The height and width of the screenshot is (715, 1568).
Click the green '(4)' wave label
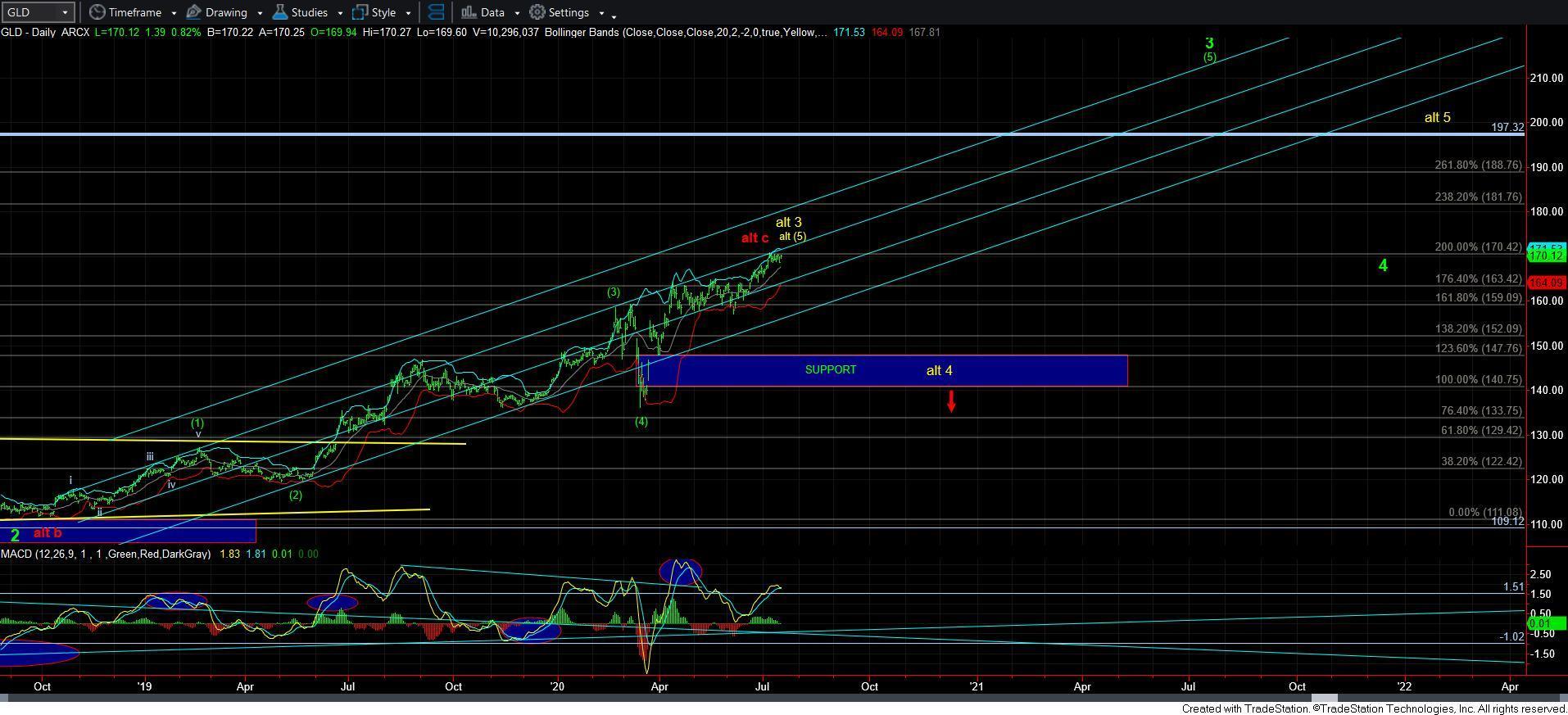[641, 422]
